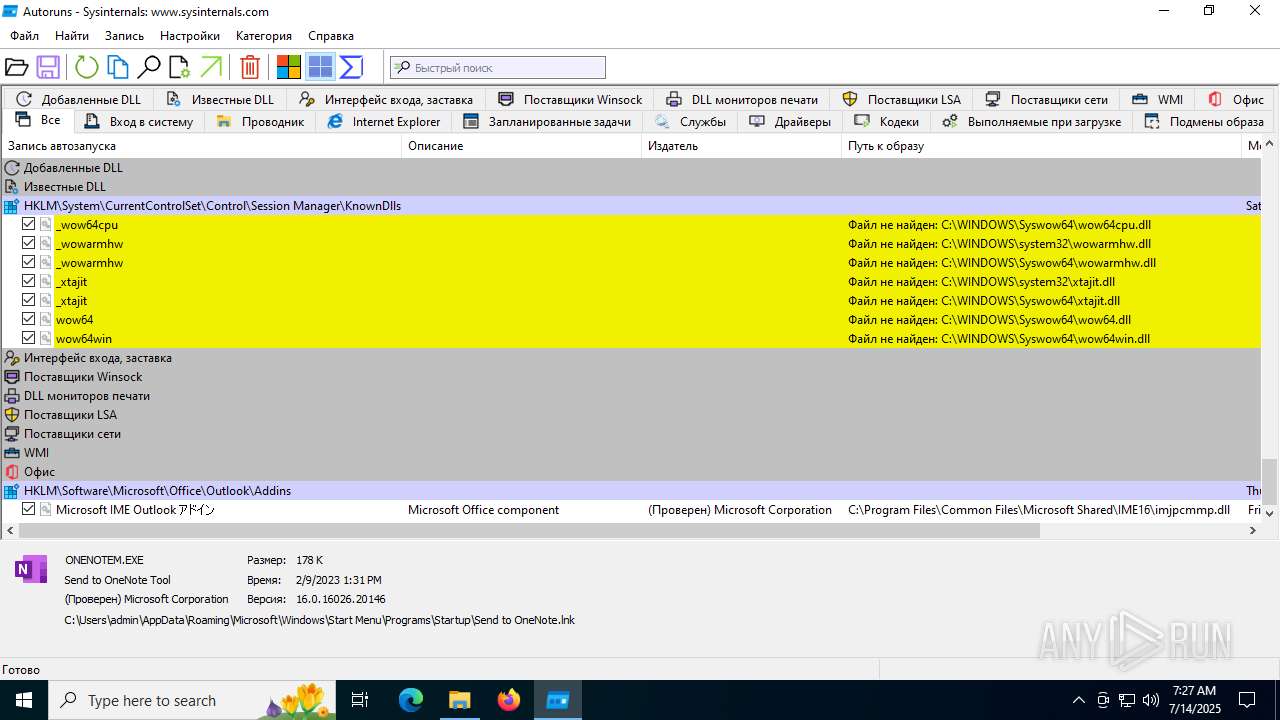
Task: Toggle the colorful Windows entries filter icon
Action: [x=289, y=68]
